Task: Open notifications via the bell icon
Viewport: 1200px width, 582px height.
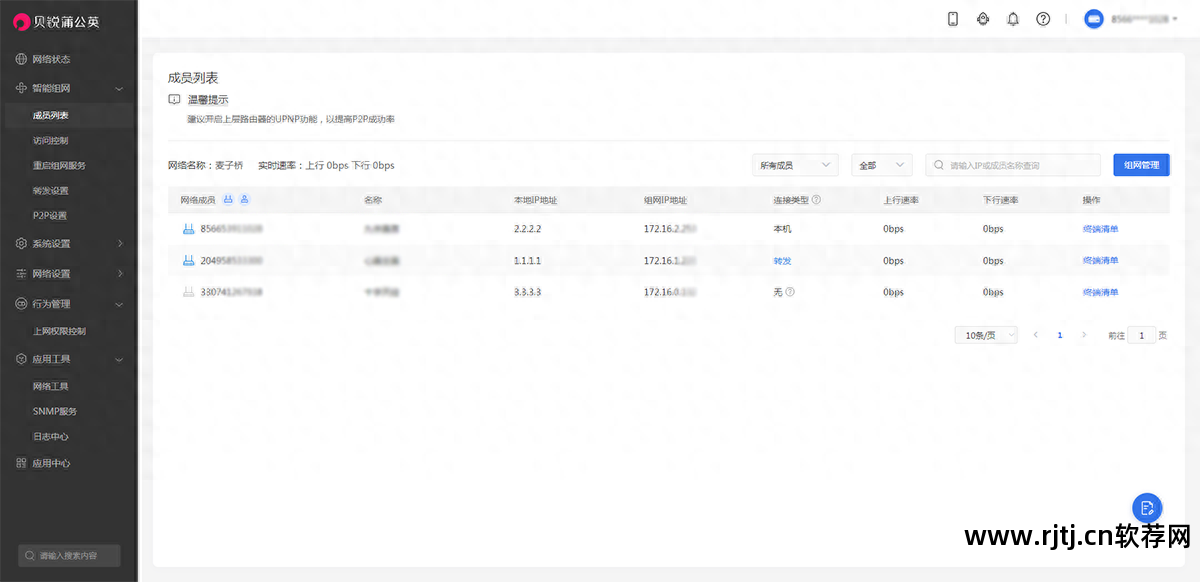Action: tap(1013, 19)
